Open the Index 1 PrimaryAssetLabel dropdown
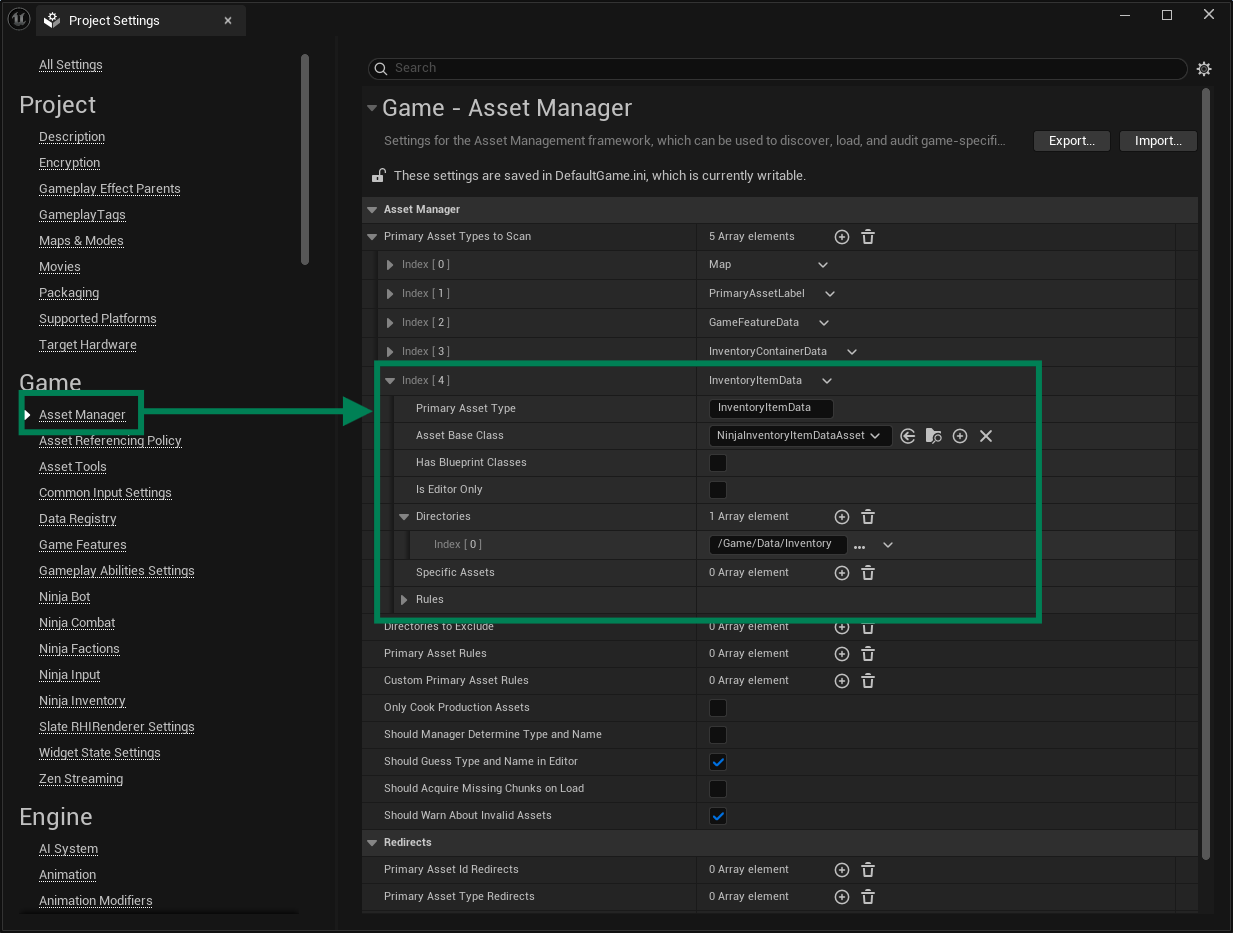This screenshot has width=1233, height=933. click(828, 293)
